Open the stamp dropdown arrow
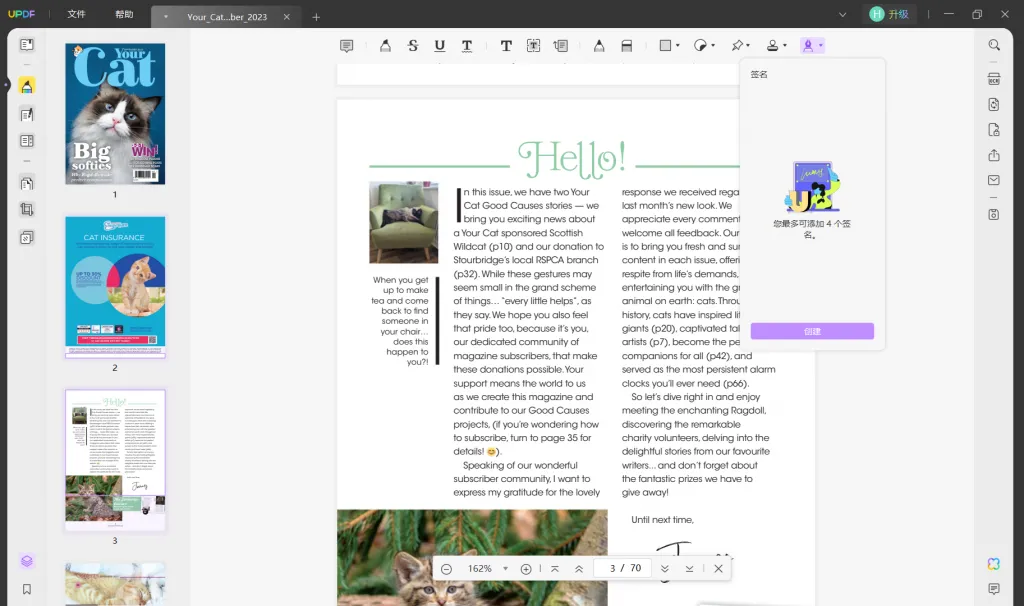 (785, 46)
